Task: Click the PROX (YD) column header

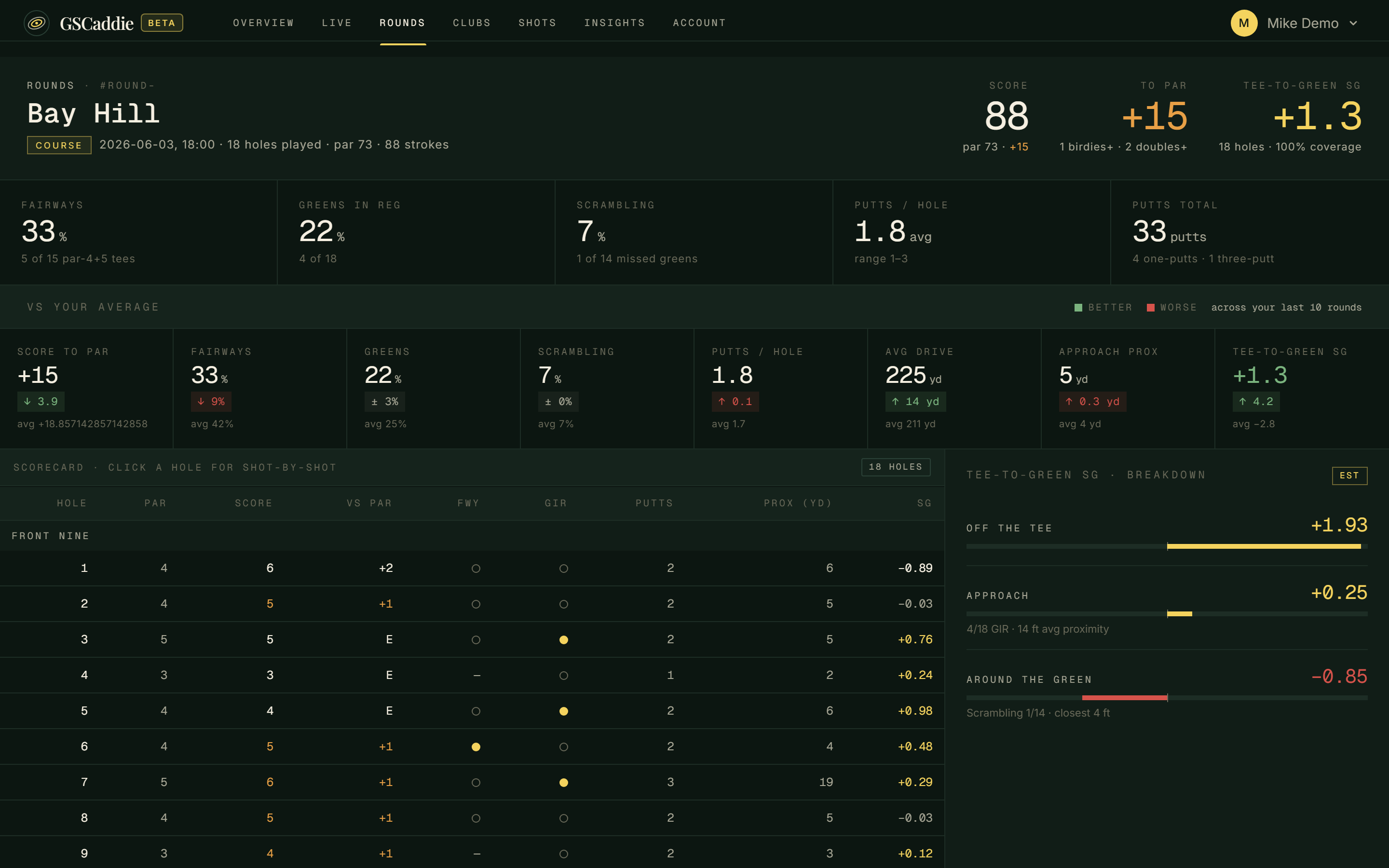Action: point(798,503)
